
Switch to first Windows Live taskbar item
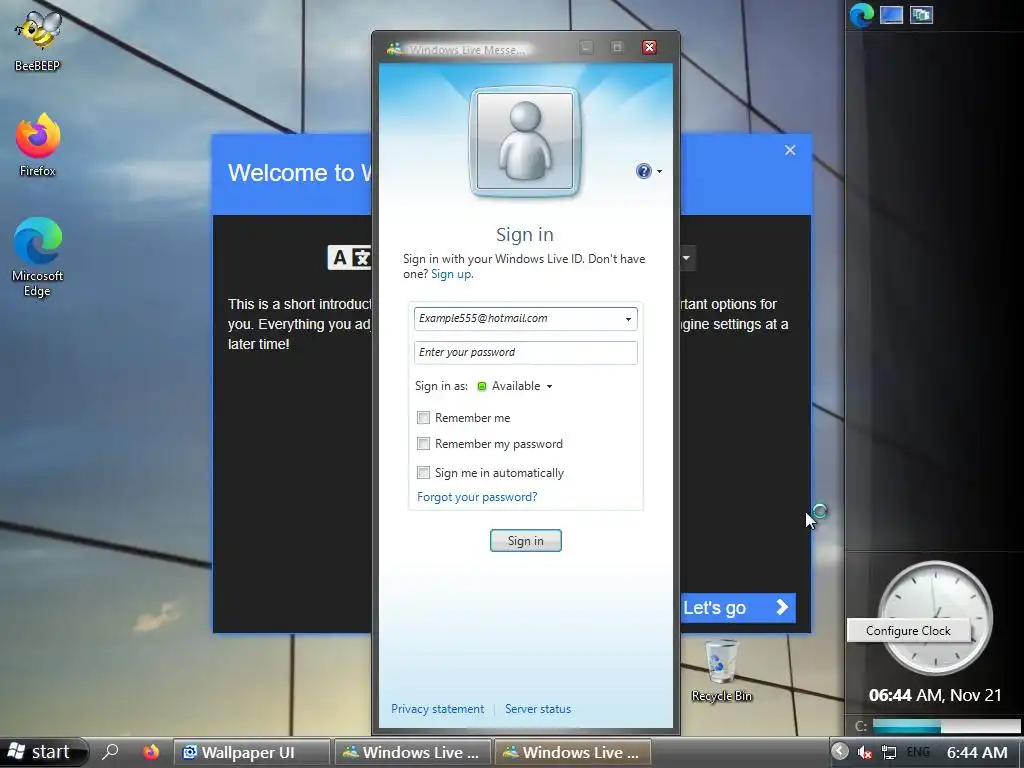(413, 752)
